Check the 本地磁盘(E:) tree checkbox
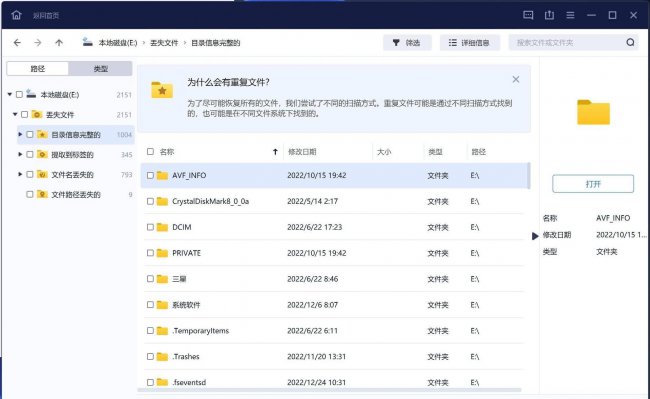This screenshot has width=650, height=399. [19, 94]
